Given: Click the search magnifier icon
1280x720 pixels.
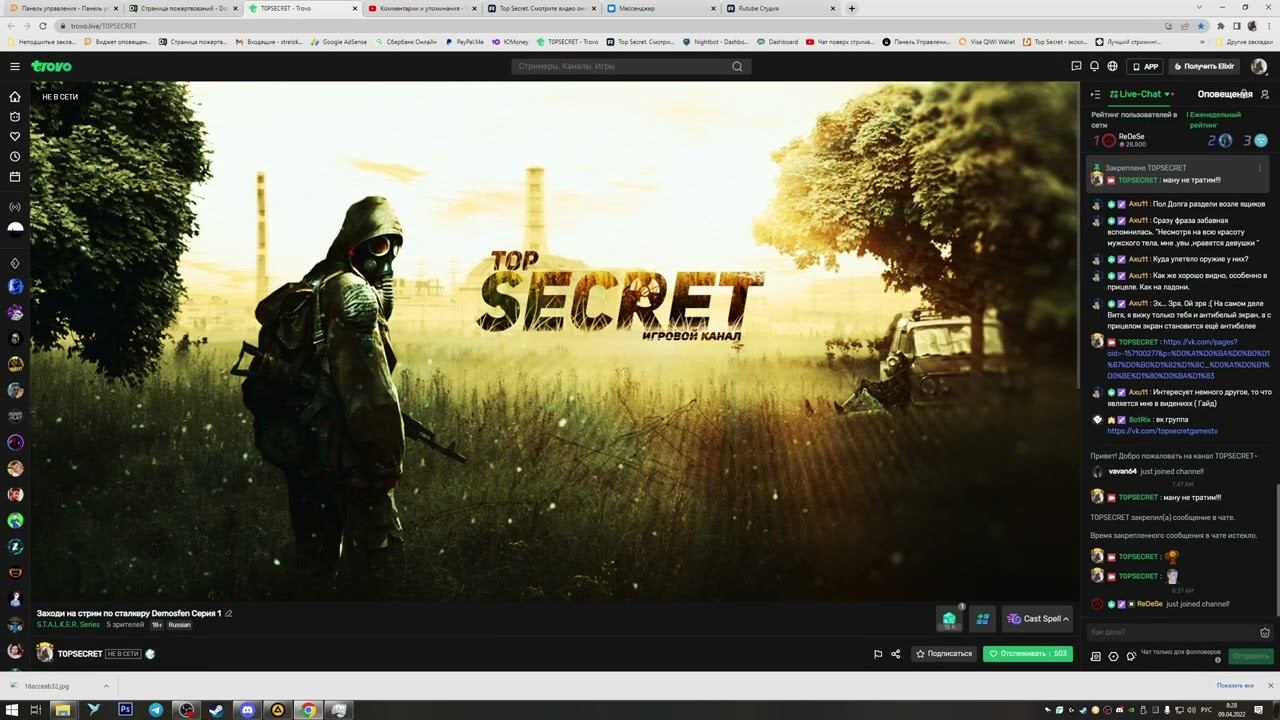Looking at the screenshot, I should pos(737,67).
